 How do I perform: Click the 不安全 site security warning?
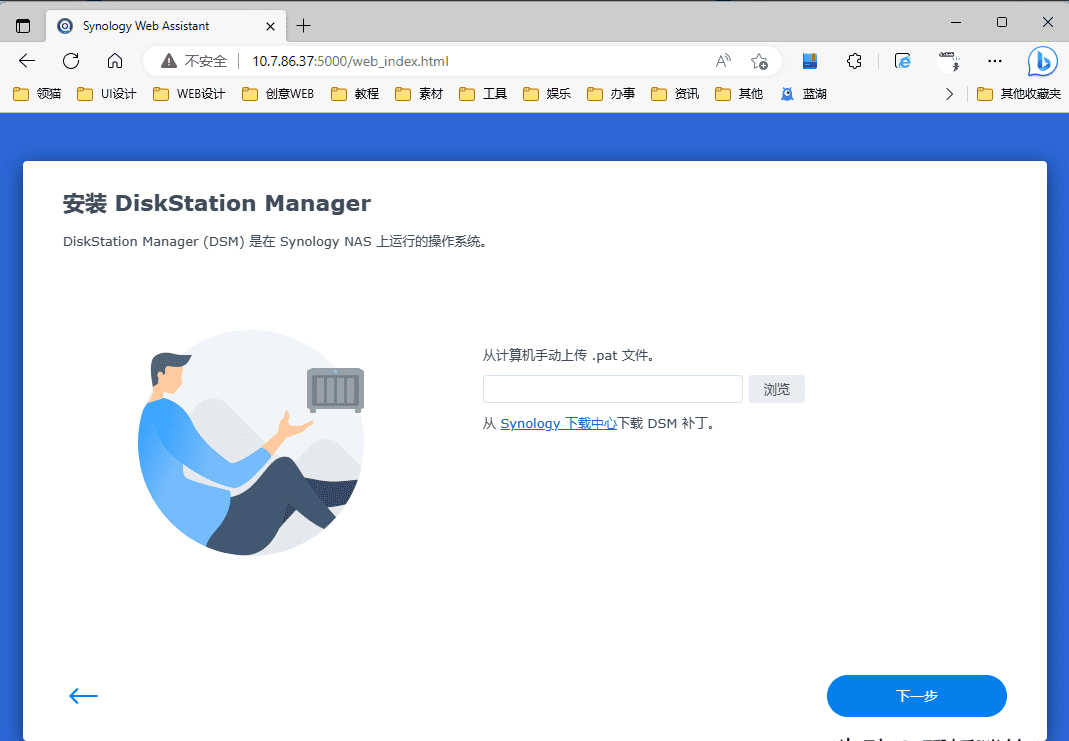pyautogui.click(x=195, y=61)
